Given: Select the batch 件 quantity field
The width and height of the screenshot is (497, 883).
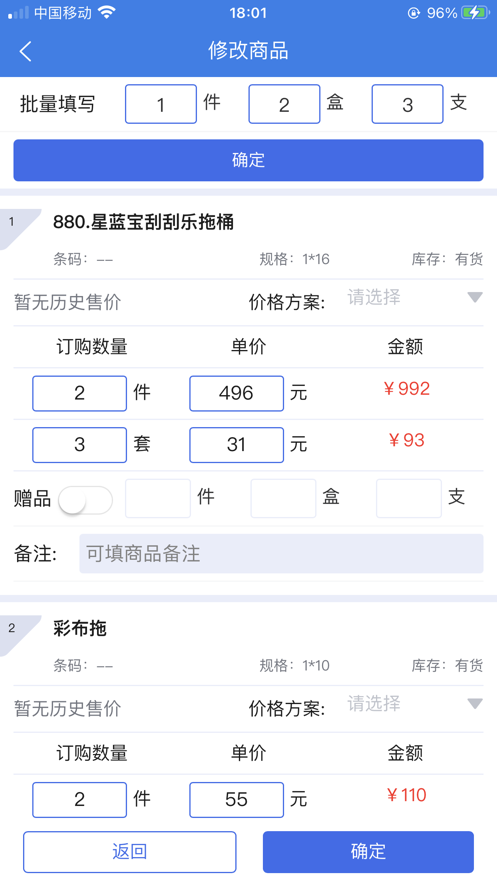Looking at the screenshot, I should click(x=161, y=104).
